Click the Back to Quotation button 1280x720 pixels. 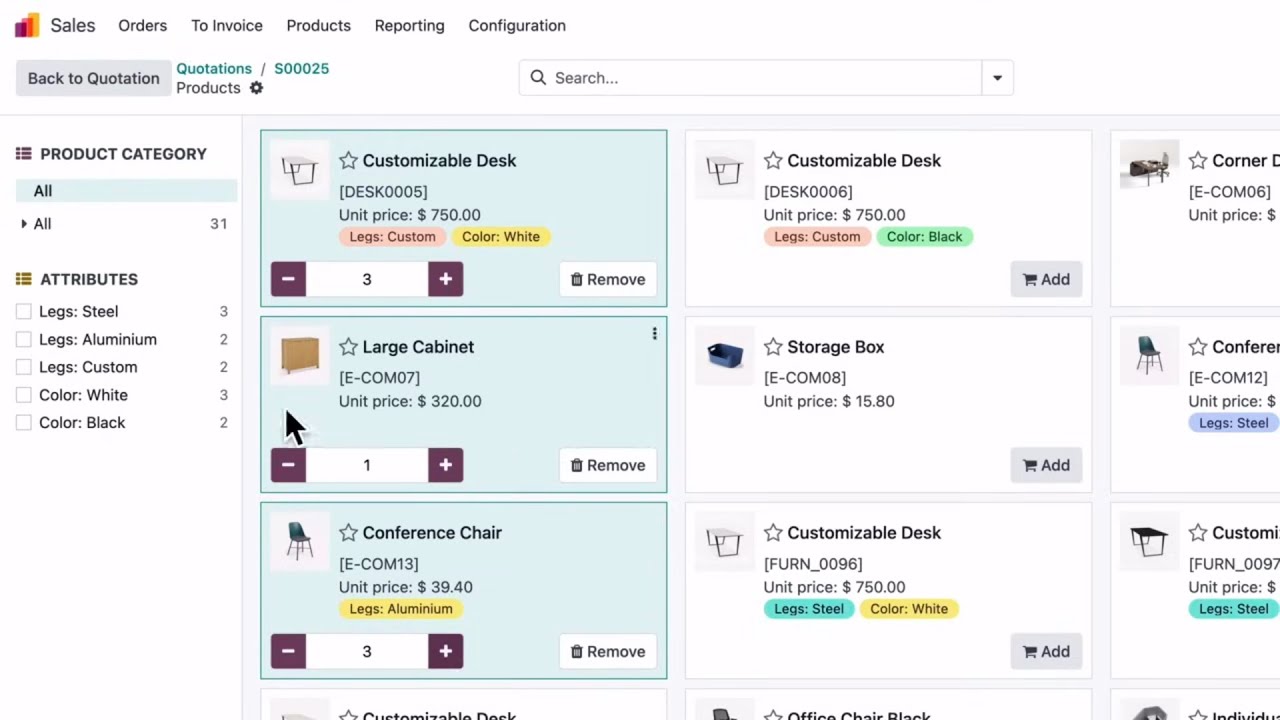[93, 78]
